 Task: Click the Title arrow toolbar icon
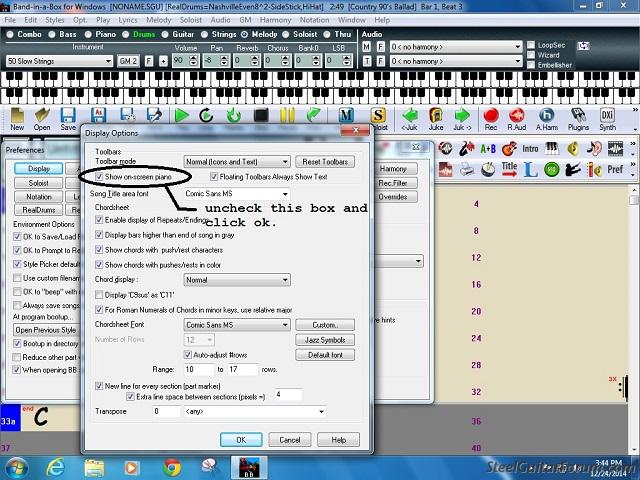[509, 169]
